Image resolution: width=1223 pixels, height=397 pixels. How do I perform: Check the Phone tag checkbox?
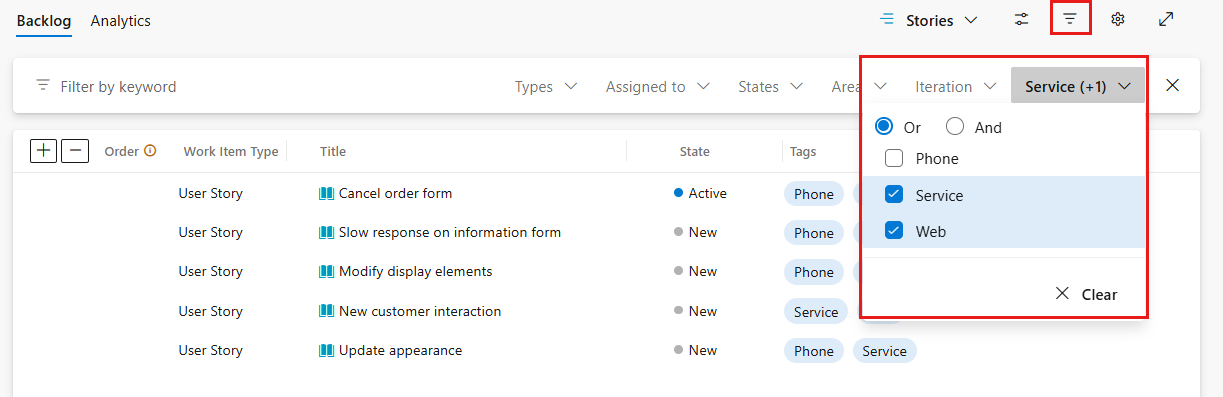click(894, 158)
